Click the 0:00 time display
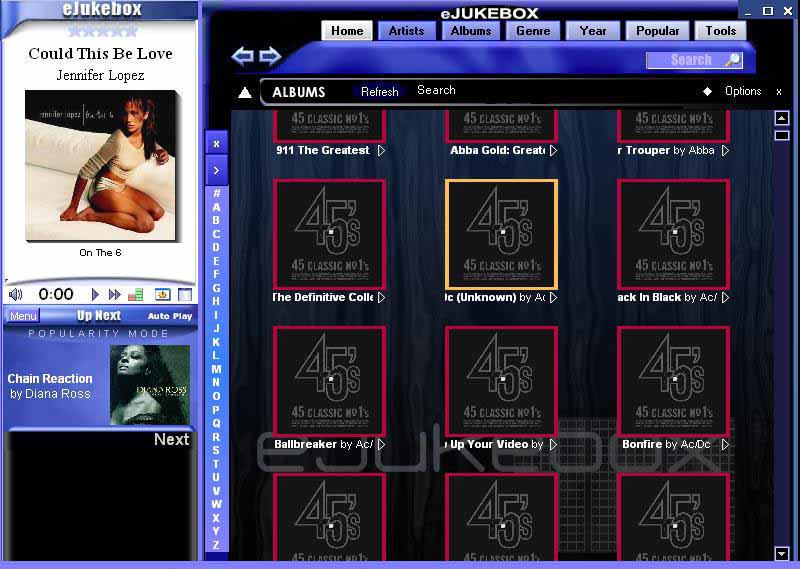This screenshot has height=569, width=800. (56, 294)
